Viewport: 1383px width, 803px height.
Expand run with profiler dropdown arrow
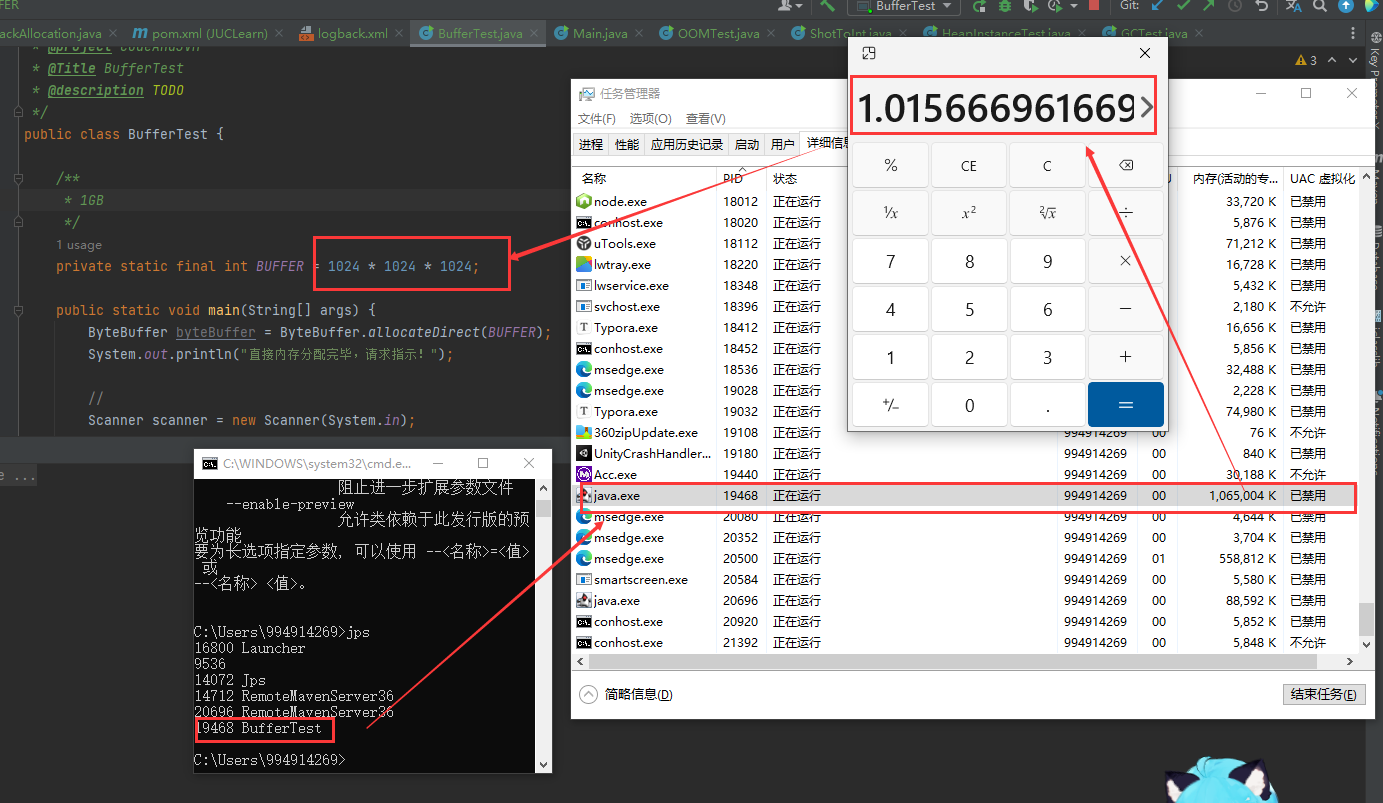pyautogui.click(x=1073, y=6)
